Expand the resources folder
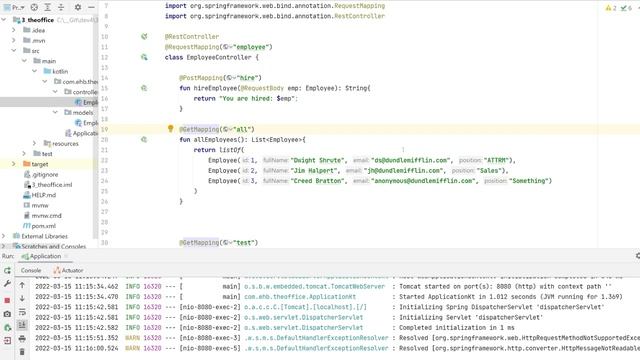Image resolution: width=640 pixels, height=360 pixels. pyautogui.click(x=34, y=143)
